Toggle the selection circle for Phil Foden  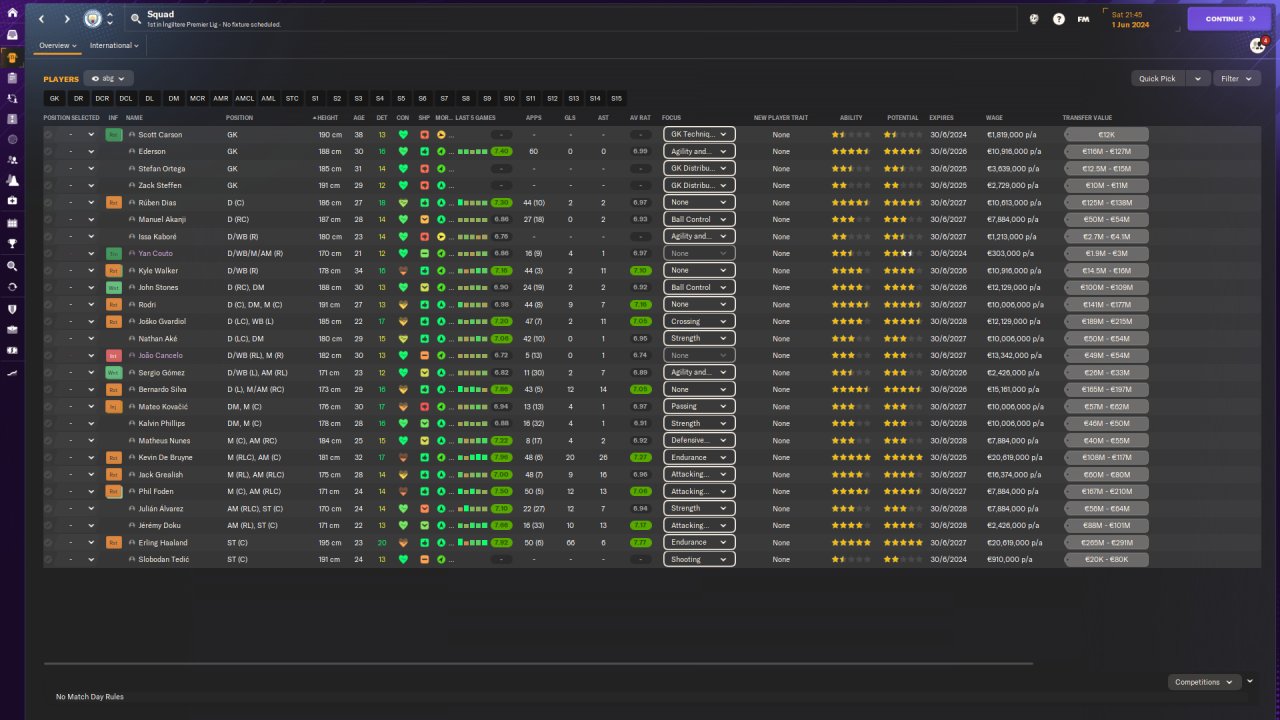pyautogui.click(x=48, y=491)
